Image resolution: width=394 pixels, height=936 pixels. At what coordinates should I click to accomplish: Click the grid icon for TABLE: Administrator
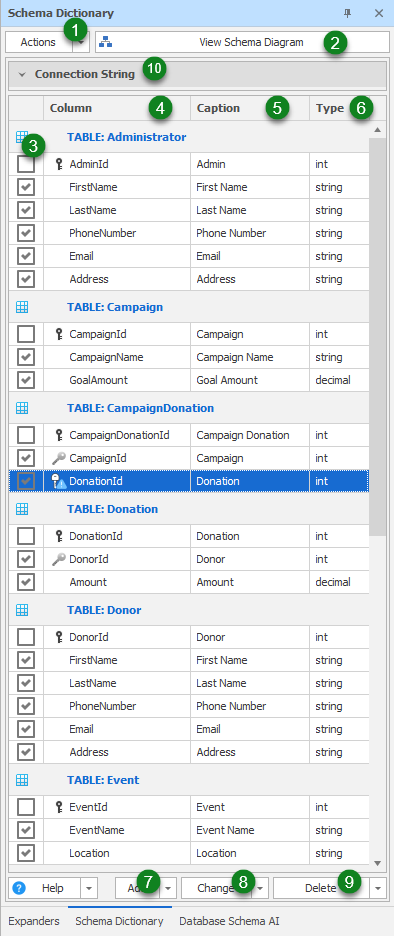(22, 137)
